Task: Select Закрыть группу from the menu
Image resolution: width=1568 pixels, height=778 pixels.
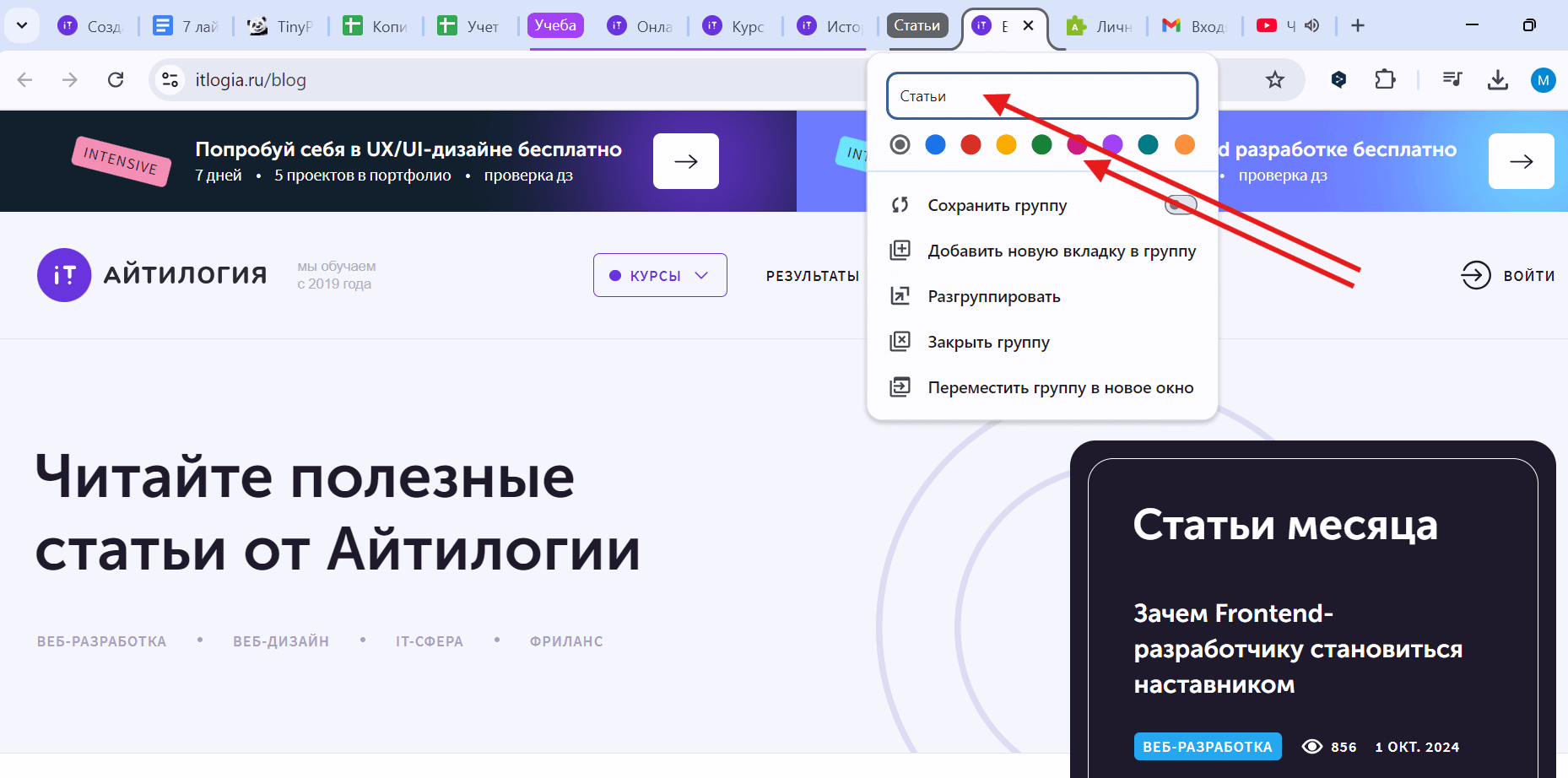Action: click(988, 343)
